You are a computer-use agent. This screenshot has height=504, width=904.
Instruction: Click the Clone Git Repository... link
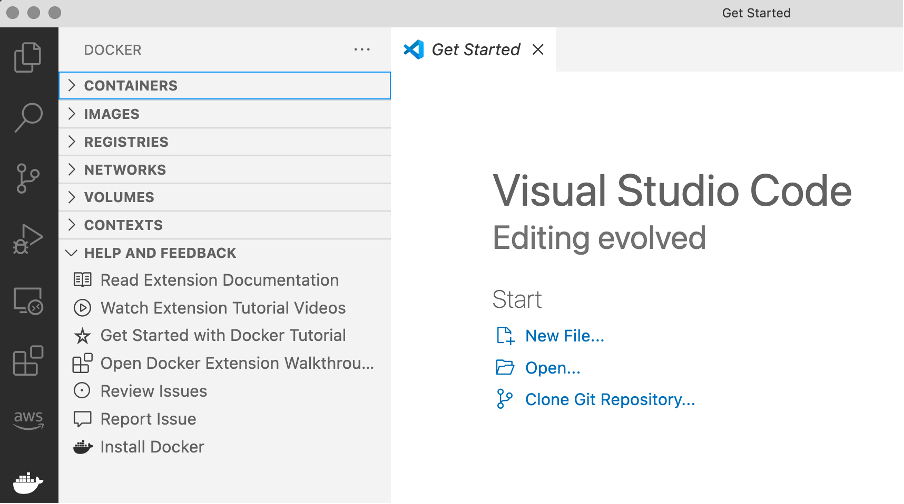coord(609,400)
